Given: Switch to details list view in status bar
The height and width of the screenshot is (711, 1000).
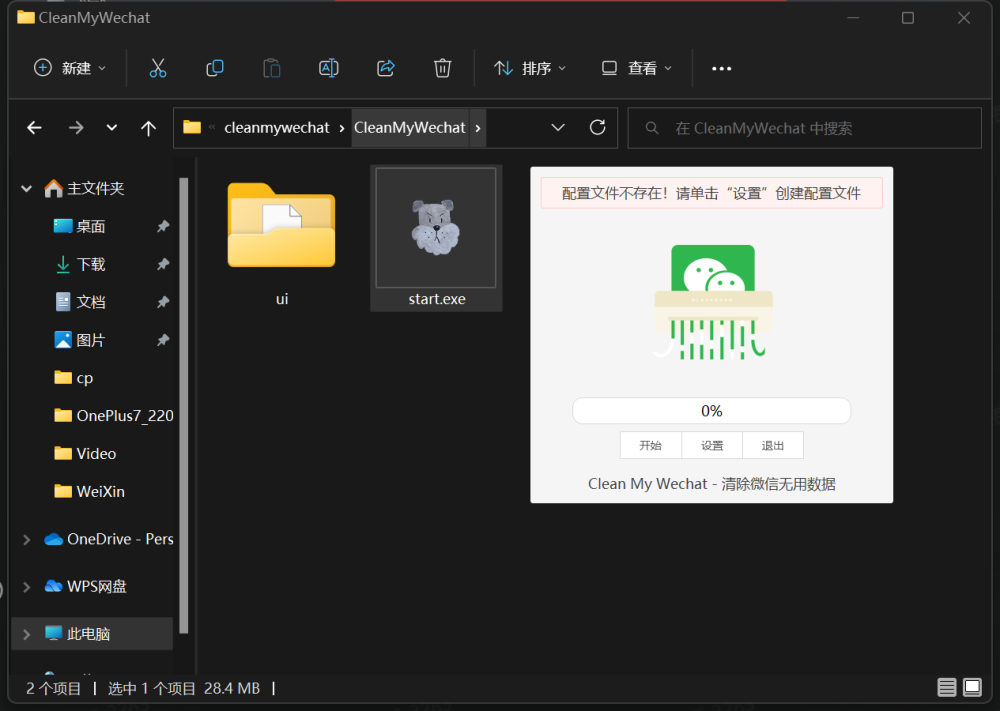Looking at the screenshot, I should point(946,688).
